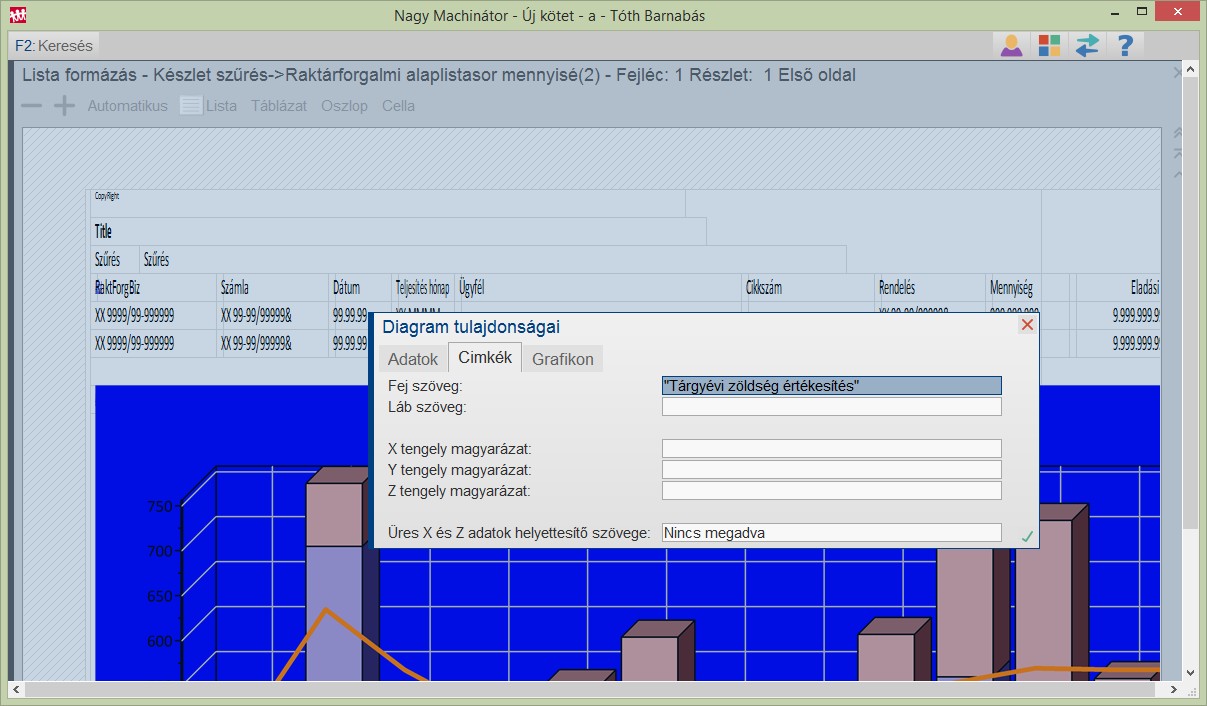The image size is (1207, 706).
Task: Focus the Láb szöveg text field
Action: [831, 407]
